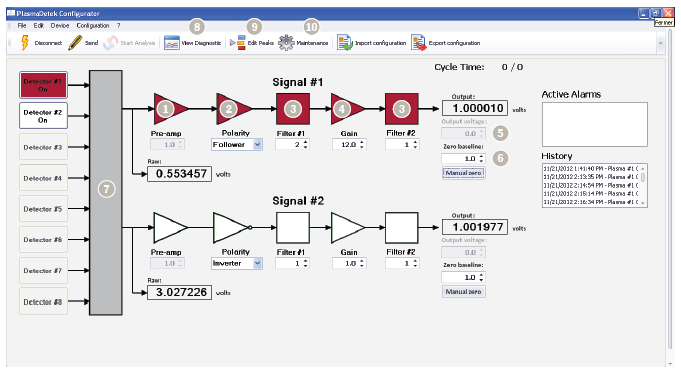Select Signal #1 Polarity triangle block
The width and height of the screenshot is (681, 374).
(x=234, y=109)
